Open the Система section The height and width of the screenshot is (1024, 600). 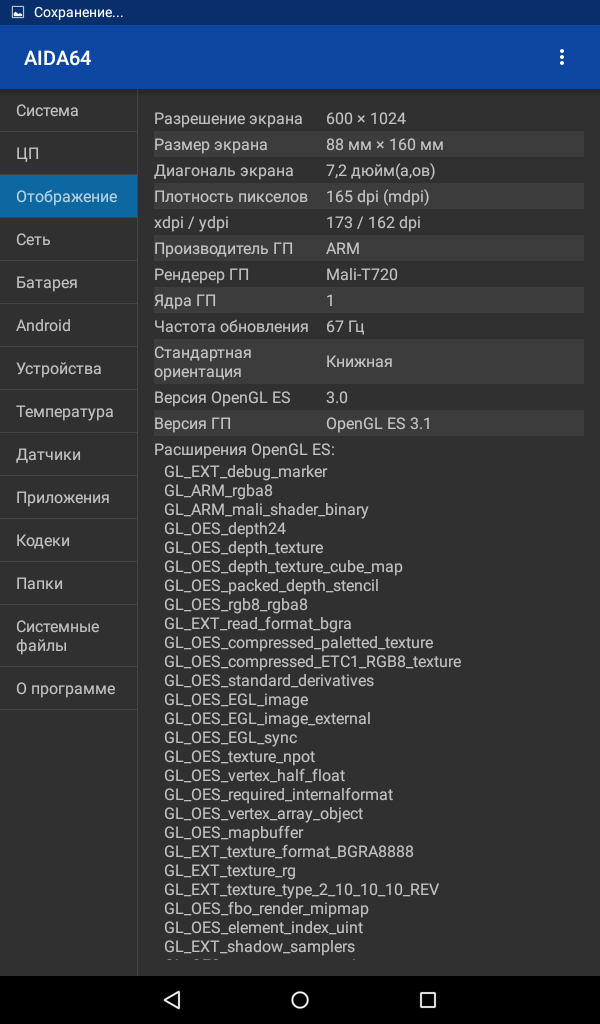(69, 110)
